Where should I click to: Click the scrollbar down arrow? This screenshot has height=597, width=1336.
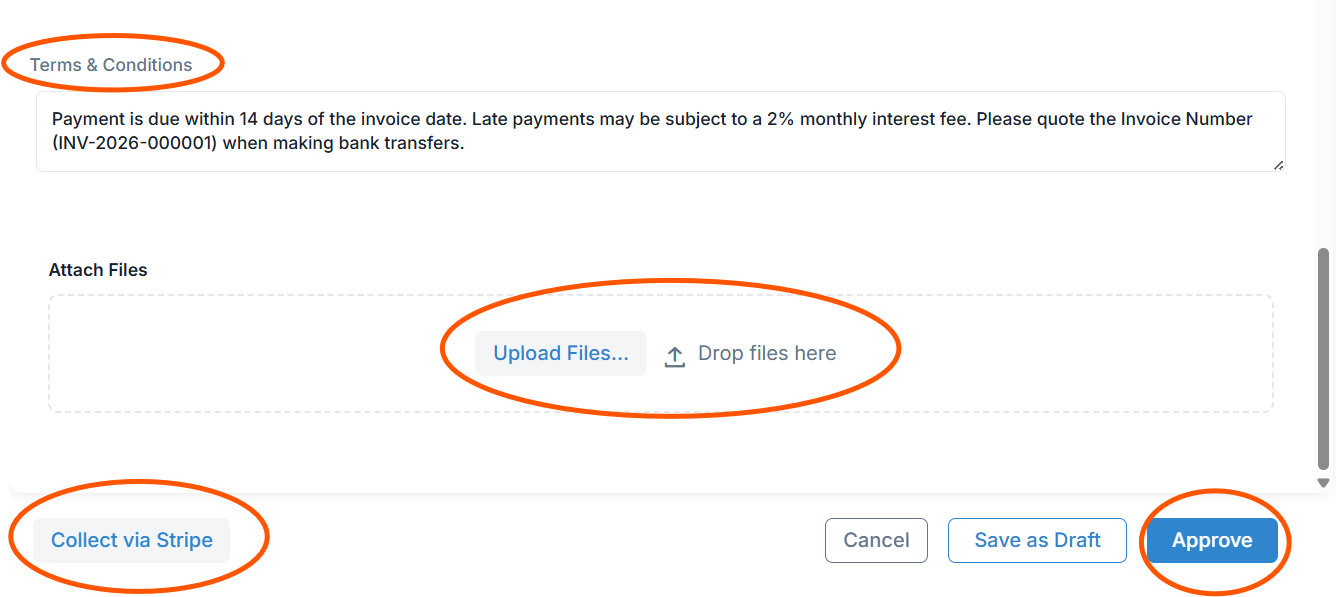coord(1324,482)
